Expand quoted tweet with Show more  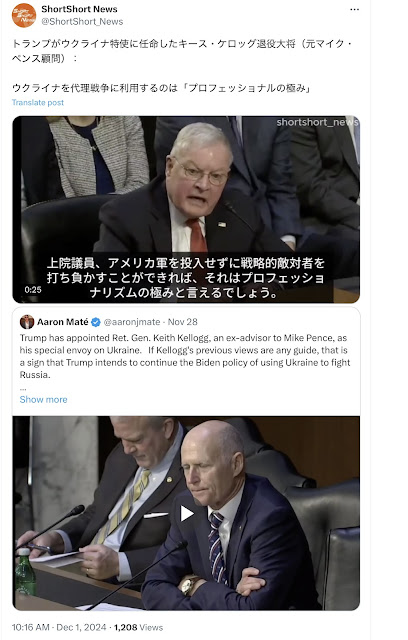pos(43,400)
